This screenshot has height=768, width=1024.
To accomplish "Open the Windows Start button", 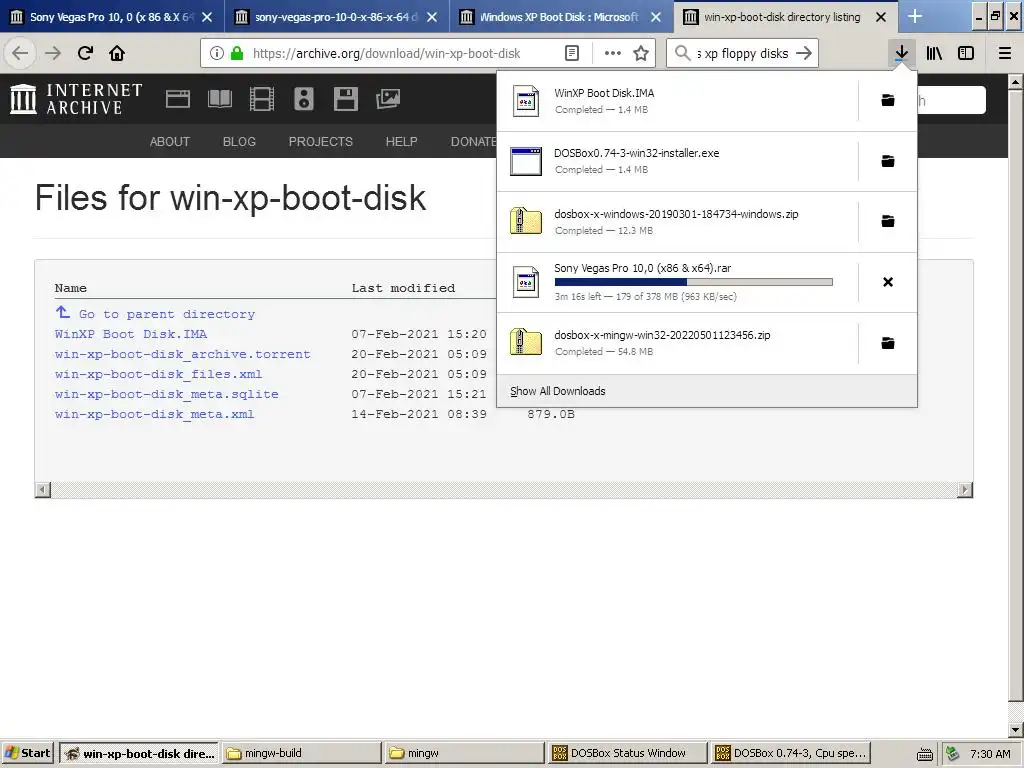I will (27, 753).
